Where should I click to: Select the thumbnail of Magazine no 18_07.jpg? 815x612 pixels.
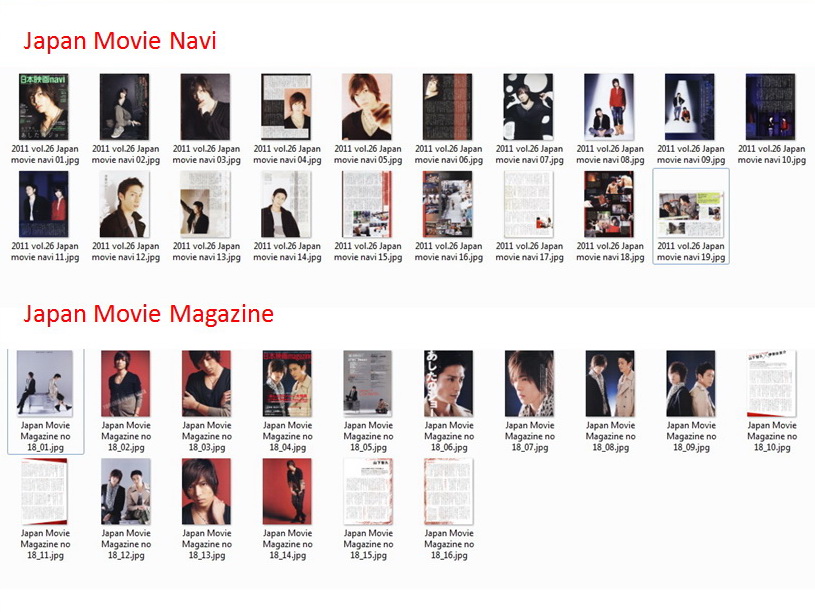(530, 383)
